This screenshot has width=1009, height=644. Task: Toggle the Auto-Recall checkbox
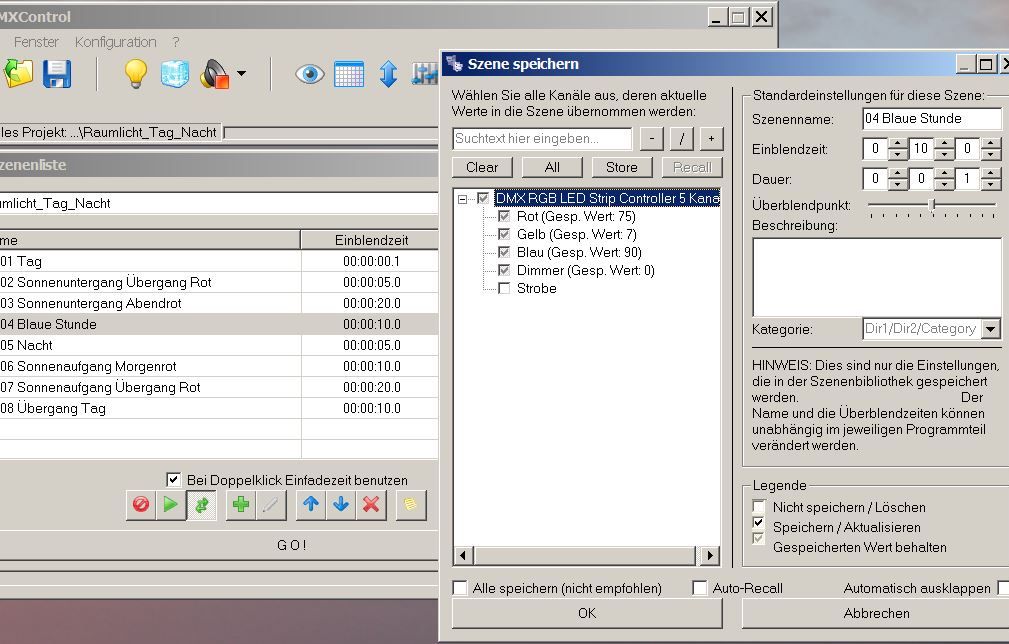700,588
